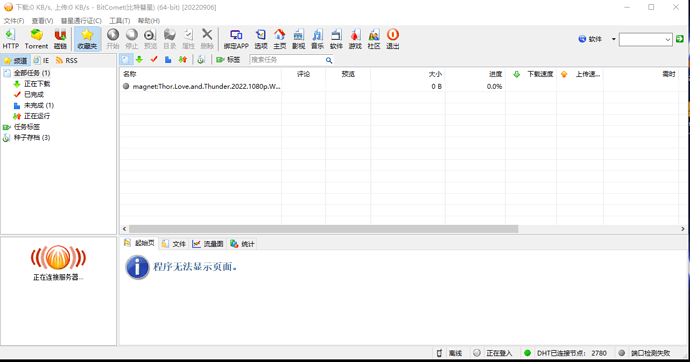The width and height of the screenshot is (690, 362).
Task: Open the 查看(V) menu
Action: (x=42, y=21)
